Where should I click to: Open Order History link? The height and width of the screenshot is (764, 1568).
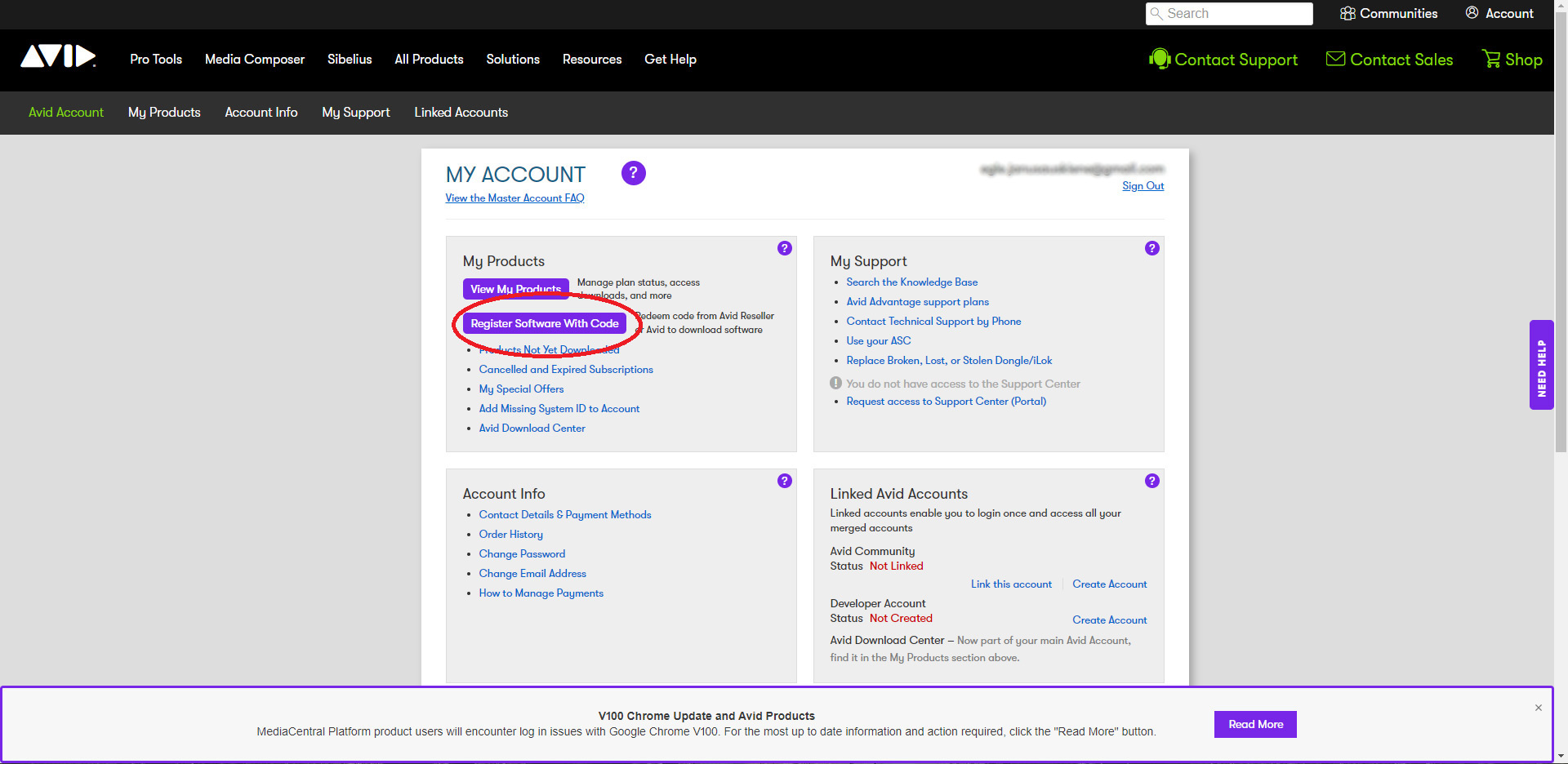point(511,535)
